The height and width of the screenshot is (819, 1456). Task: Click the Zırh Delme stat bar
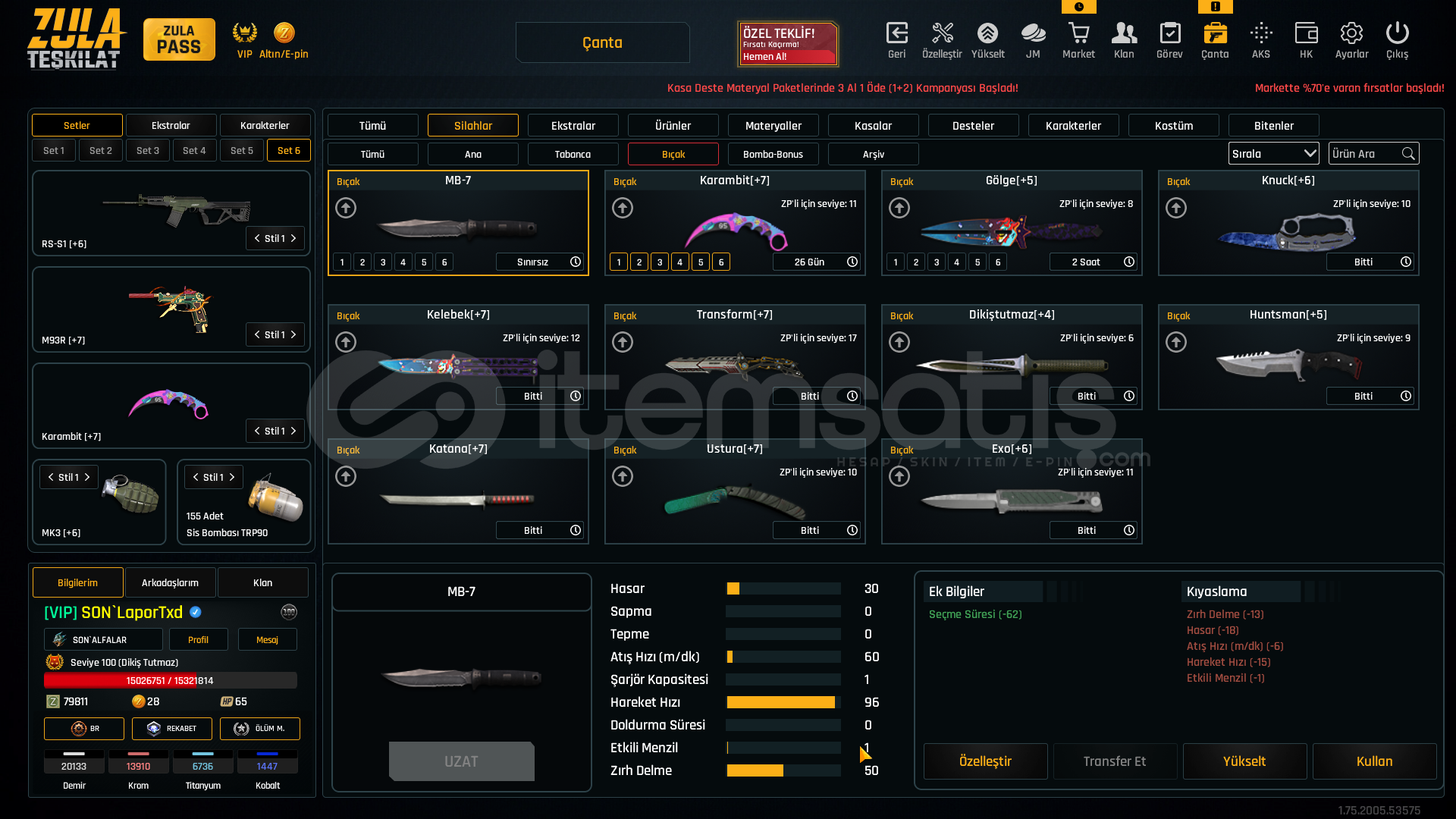point(783,770)
